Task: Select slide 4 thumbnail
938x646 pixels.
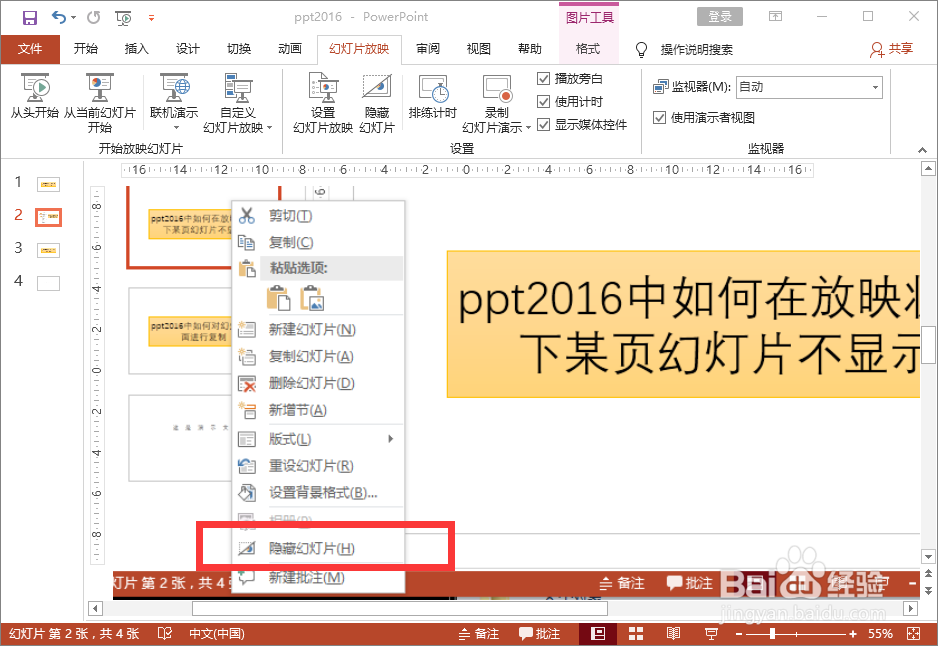Action: click(48, 282)
